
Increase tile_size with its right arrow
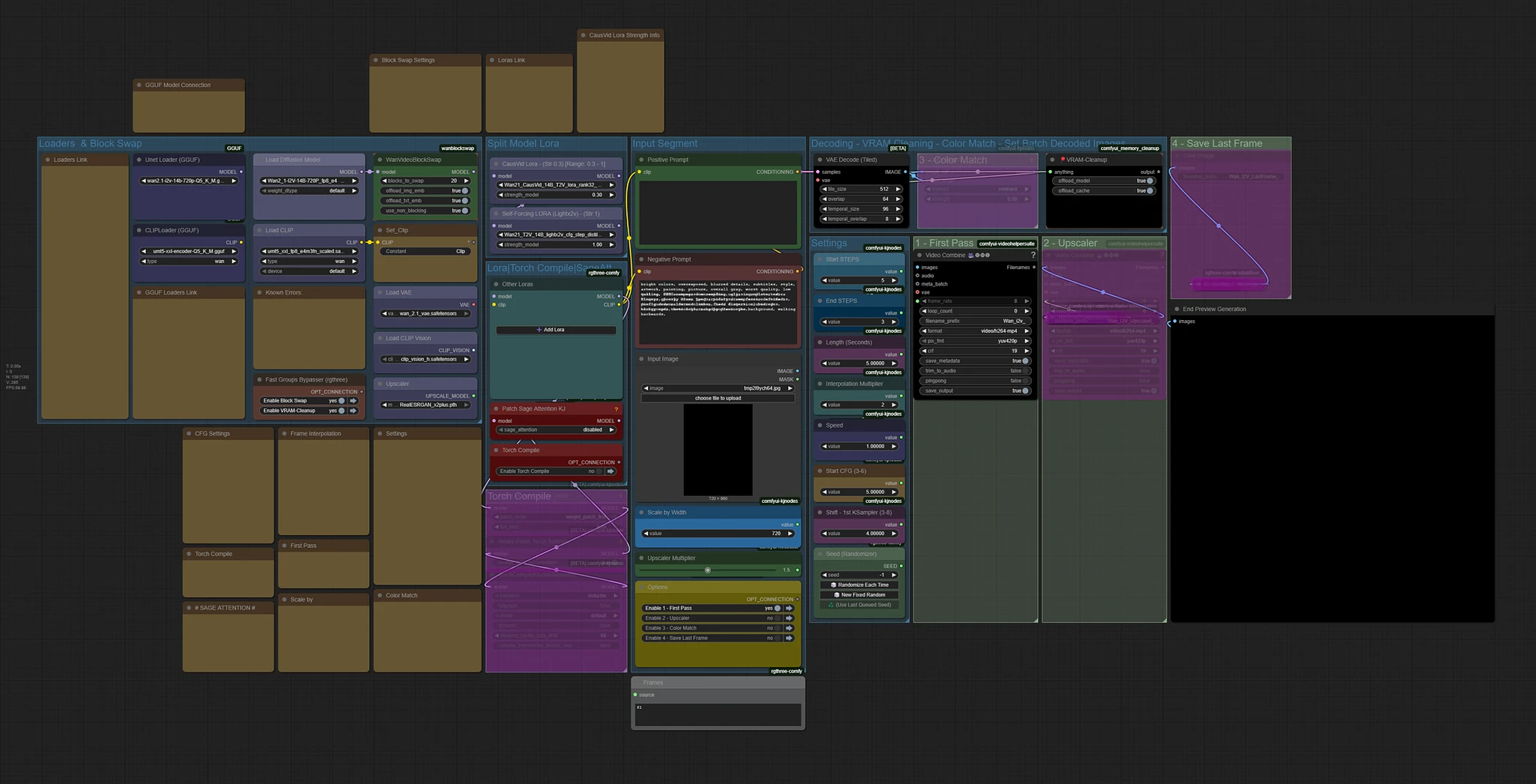(898, 190)
